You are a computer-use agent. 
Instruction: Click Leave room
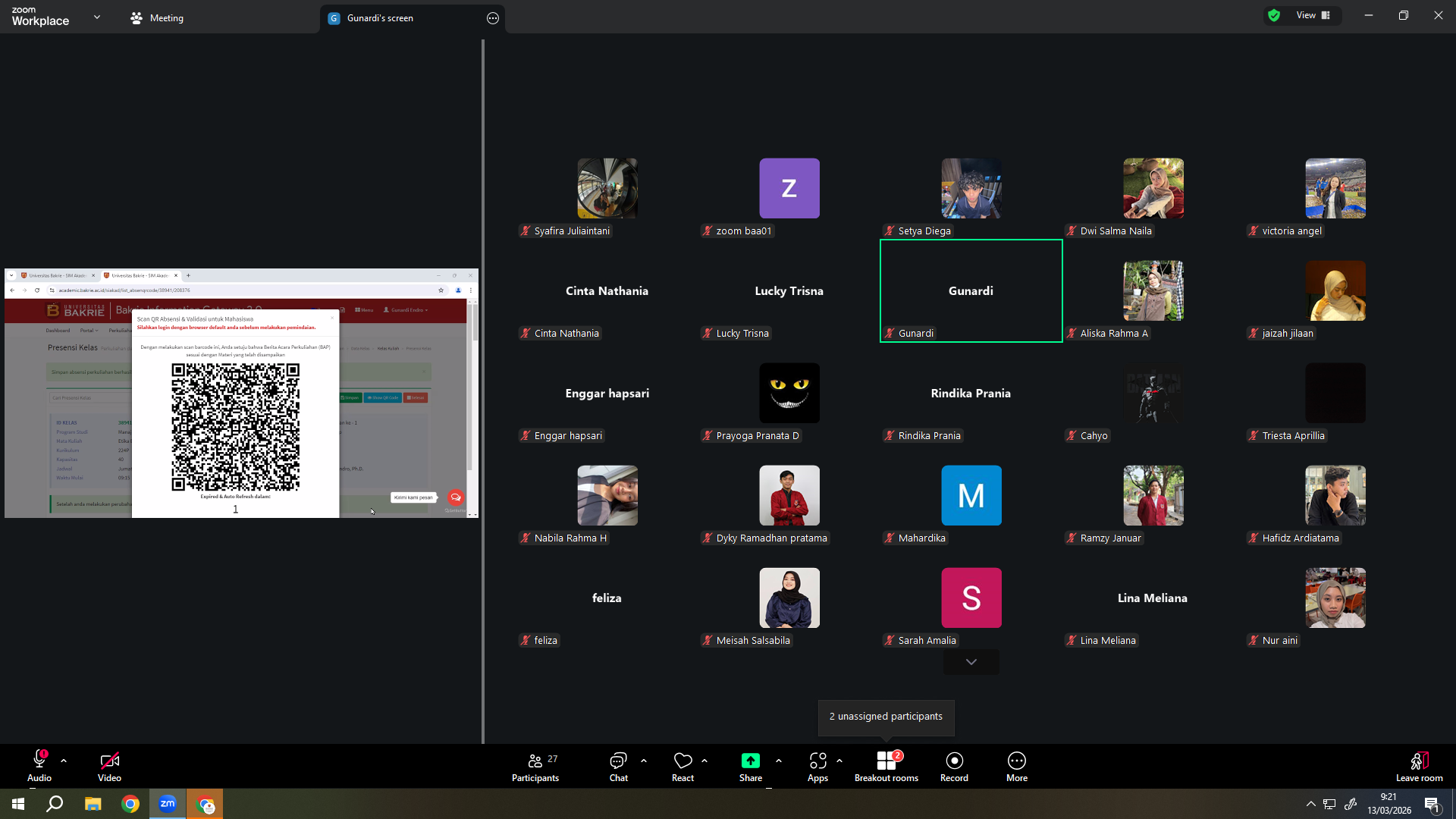coord(1419,766)
